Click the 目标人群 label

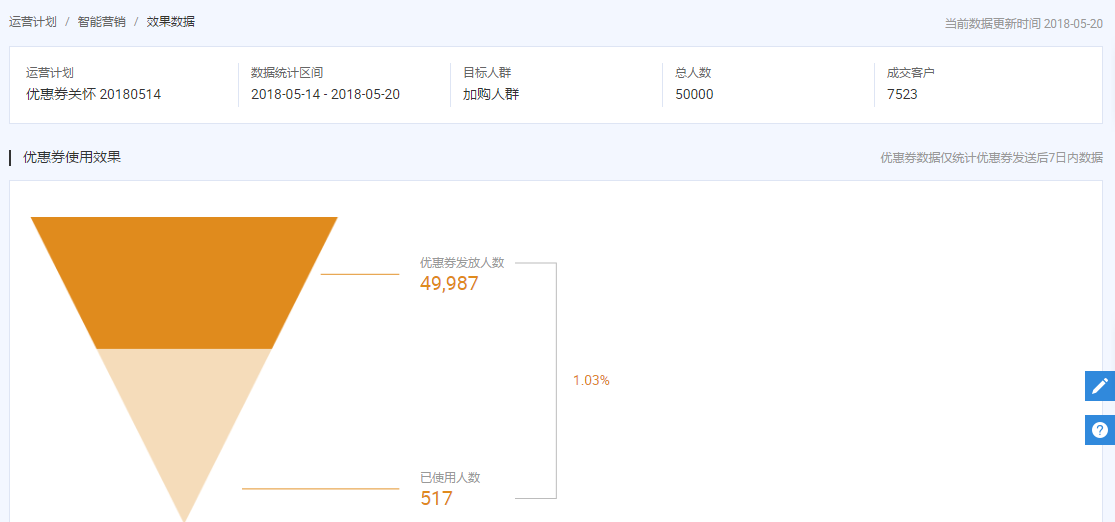click(487, 73)
